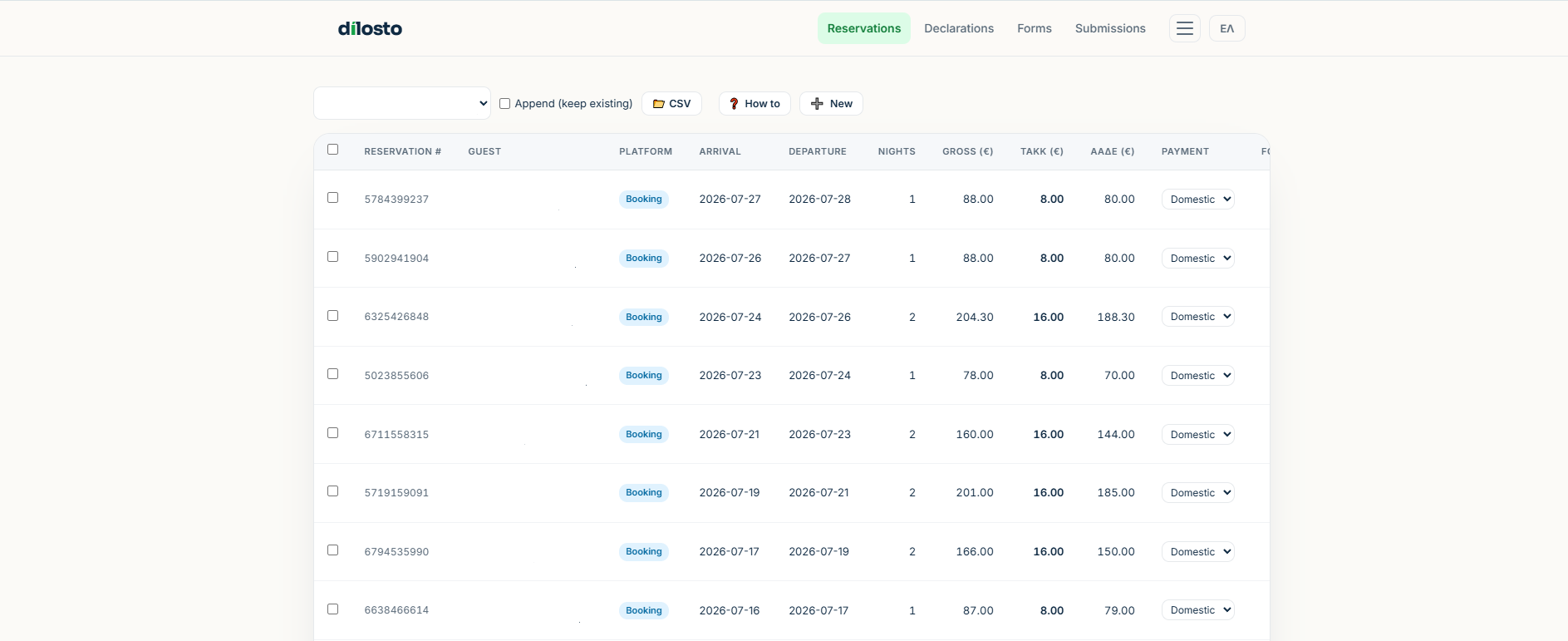Toggle the select-all checkbox in table header

tap(333, 150)
